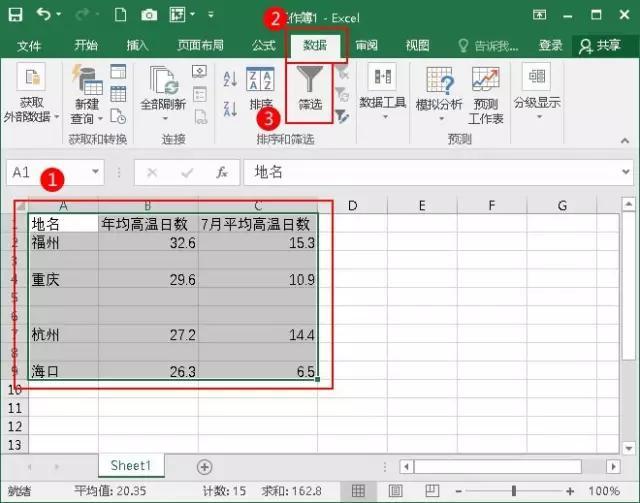Select column D header
Viewport: 640px width, 503px height.
point(353,205)
